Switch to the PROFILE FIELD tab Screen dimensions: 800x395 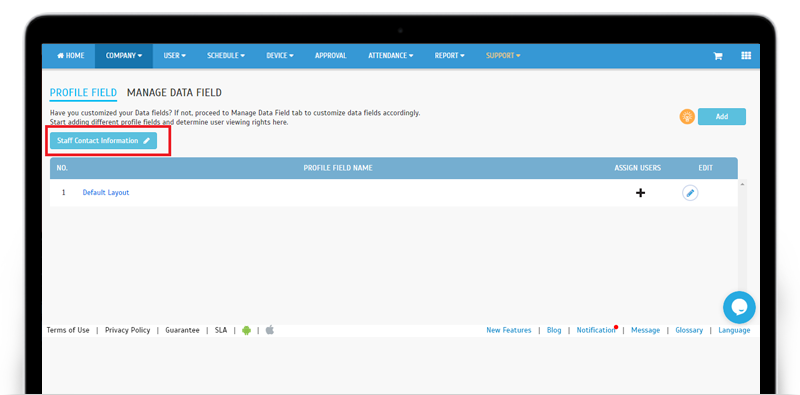[83, 93]
